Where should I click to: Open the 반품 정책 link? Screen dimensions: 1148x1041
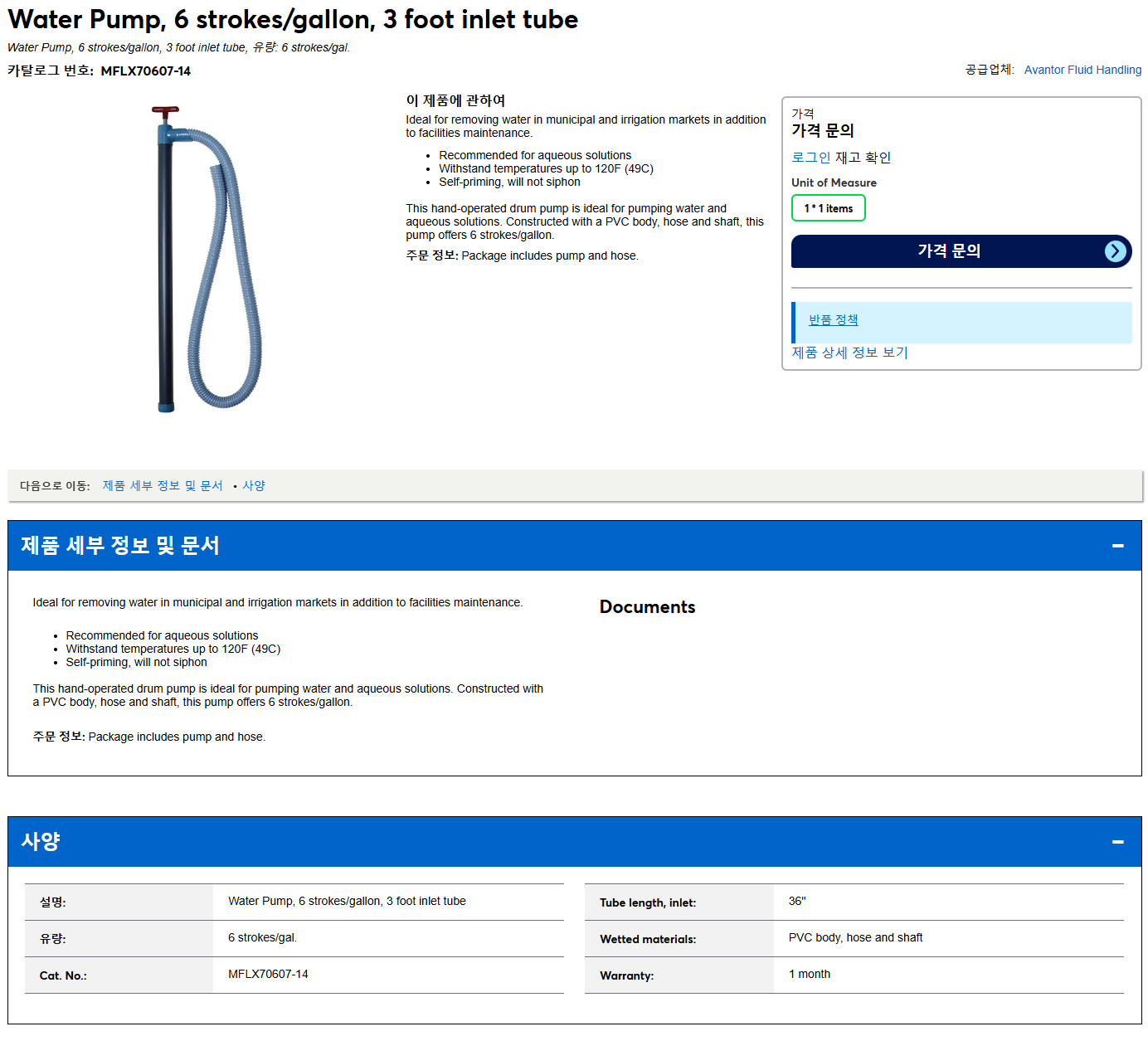coord(834,320)
